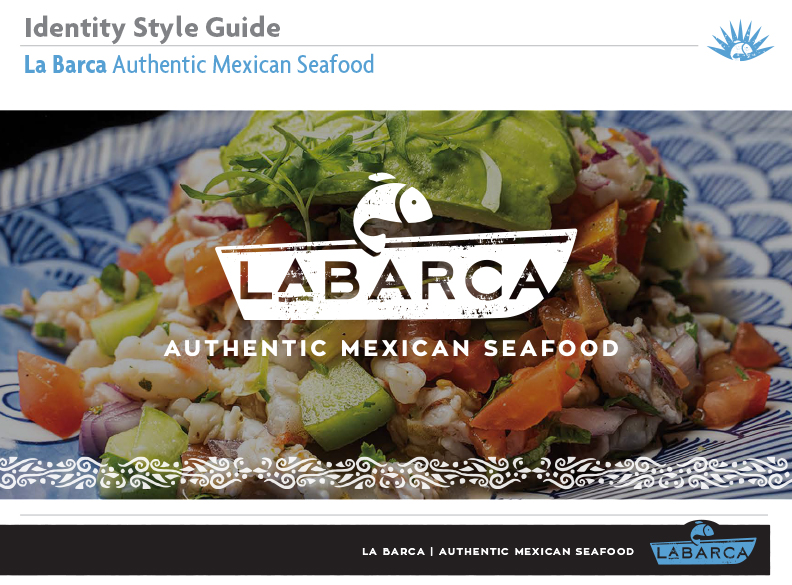Click the gray horizontal rule under the title
This screenshot has height=585, width=792.
point(359,45)
